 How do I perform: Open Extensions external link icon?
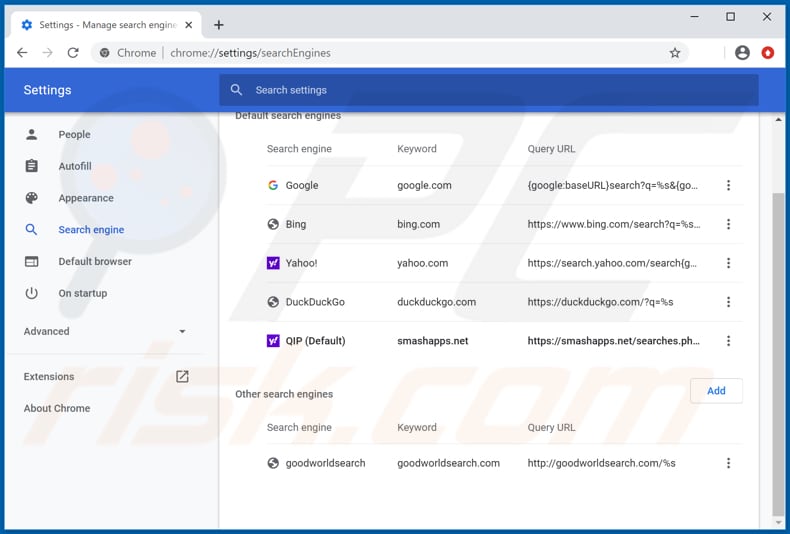(x=182, y=377)
